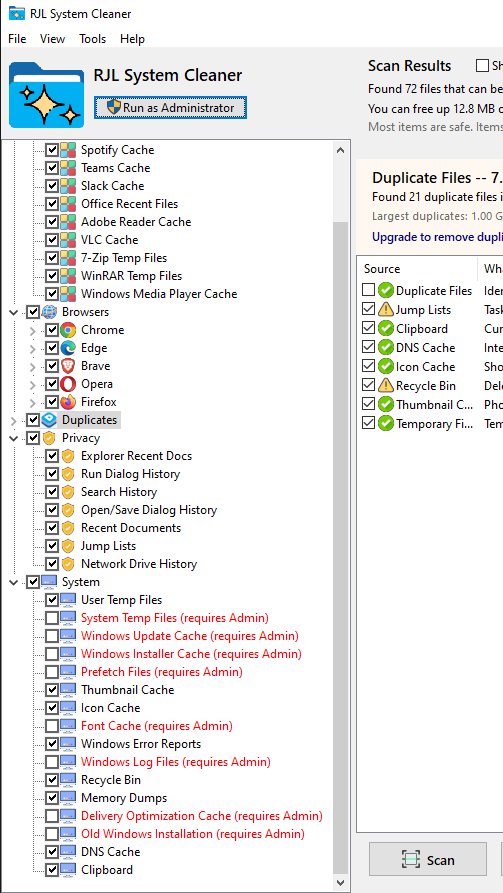Uncheck the Run Dialog History checkbox

tap(52, 474)
